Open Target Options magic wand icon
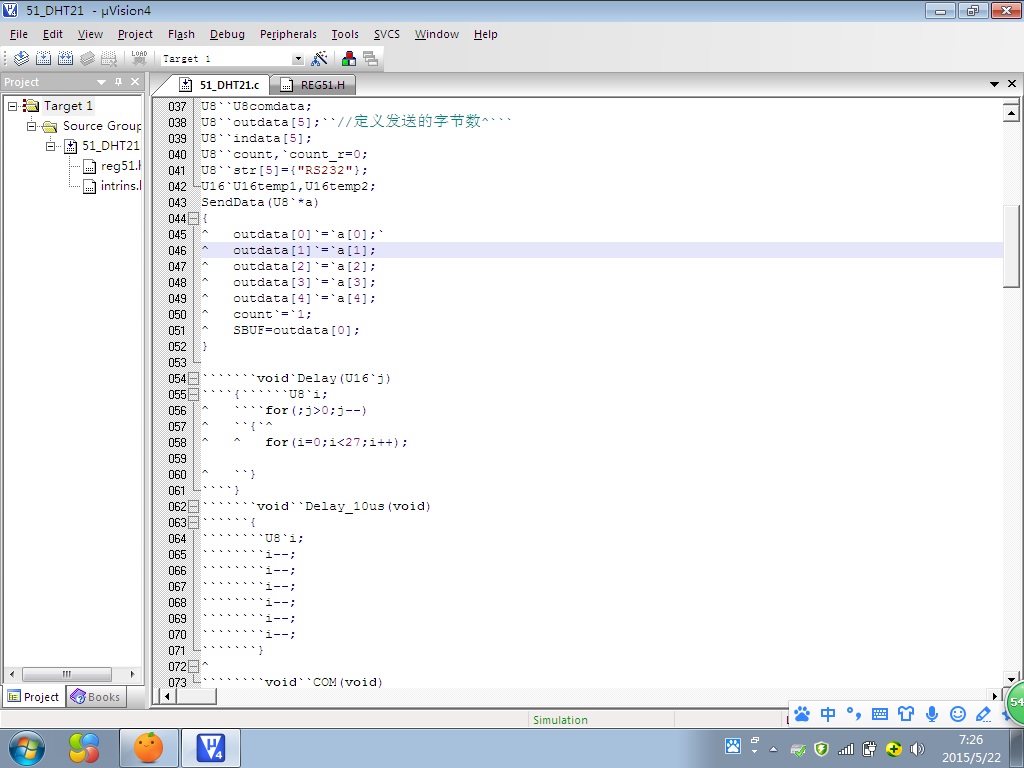The image size is (1024, 768). [x=319, y=59]
